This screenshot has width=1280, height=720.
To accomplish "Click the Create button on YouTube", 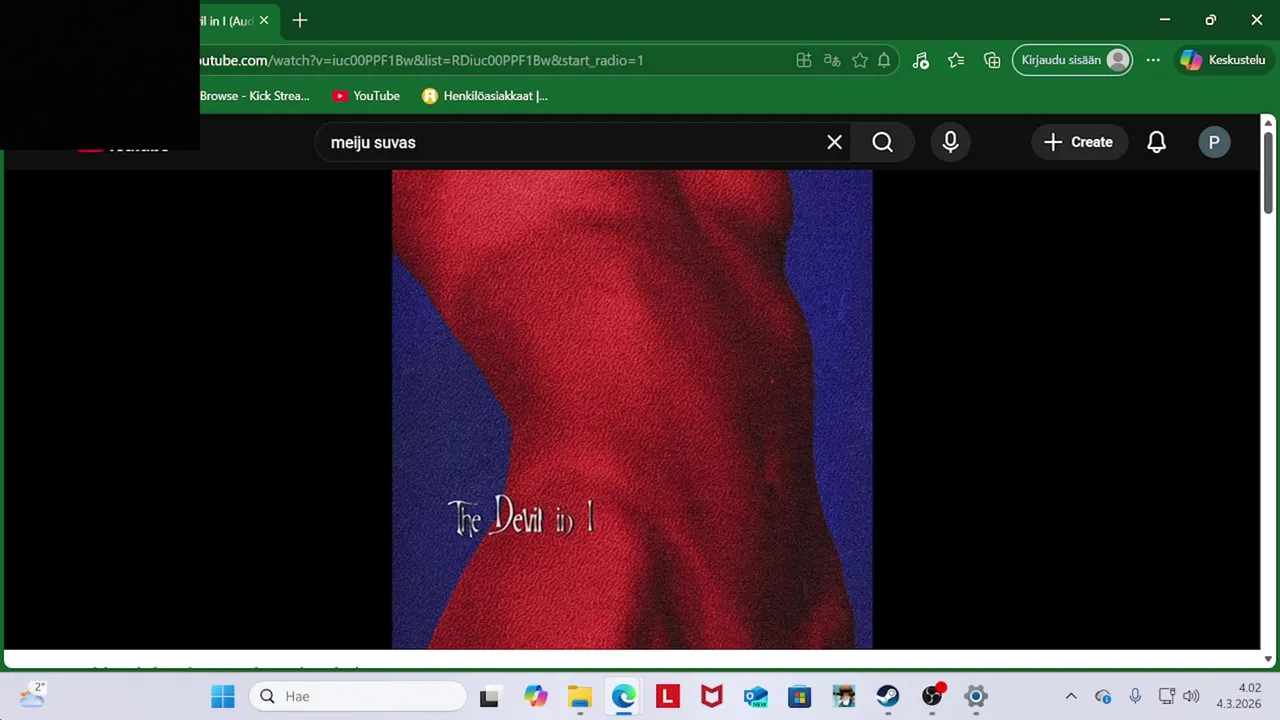I will [1078, 142].
